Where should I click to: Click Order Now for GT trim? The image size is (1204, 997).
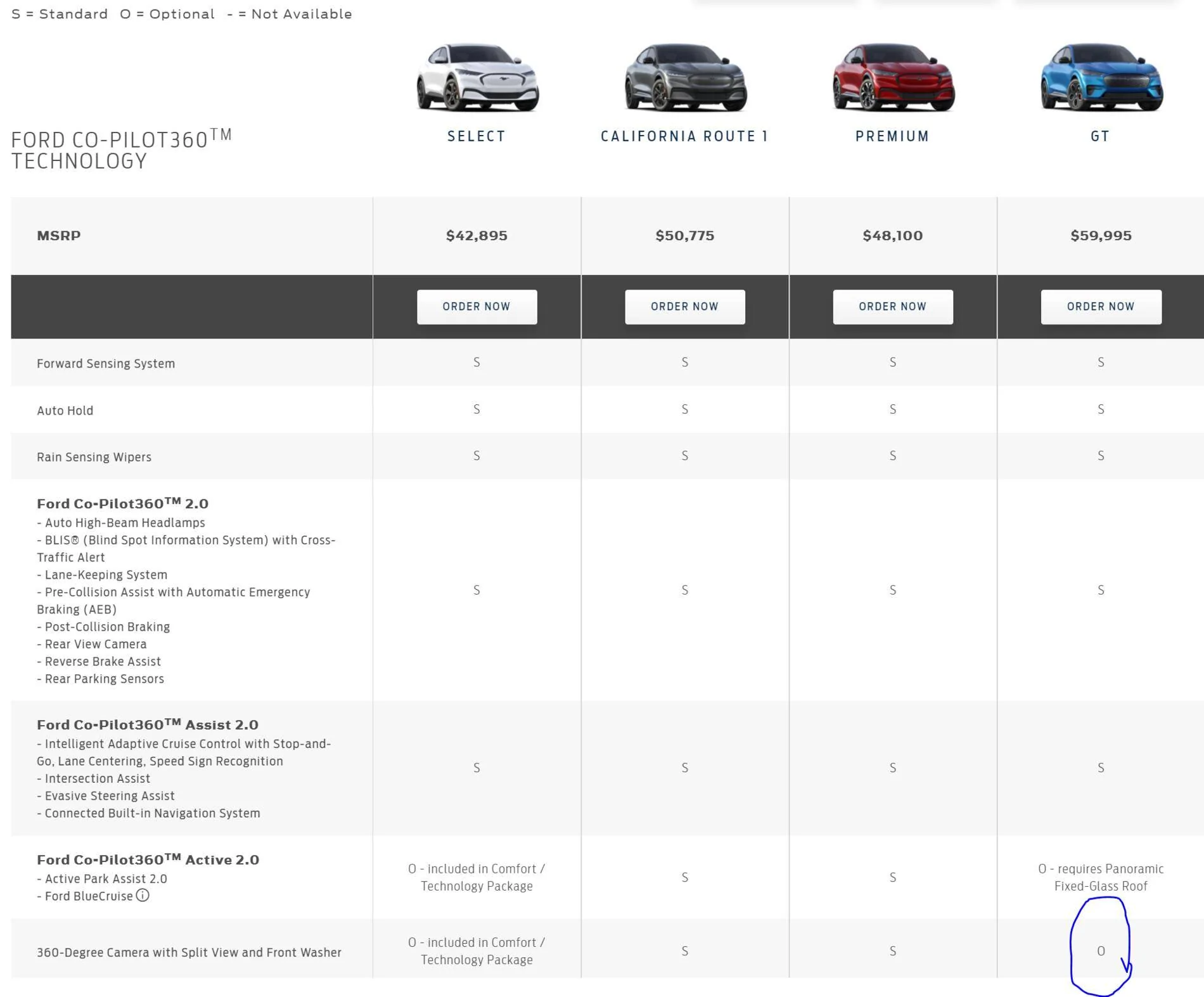click(x=1101, y=307)
